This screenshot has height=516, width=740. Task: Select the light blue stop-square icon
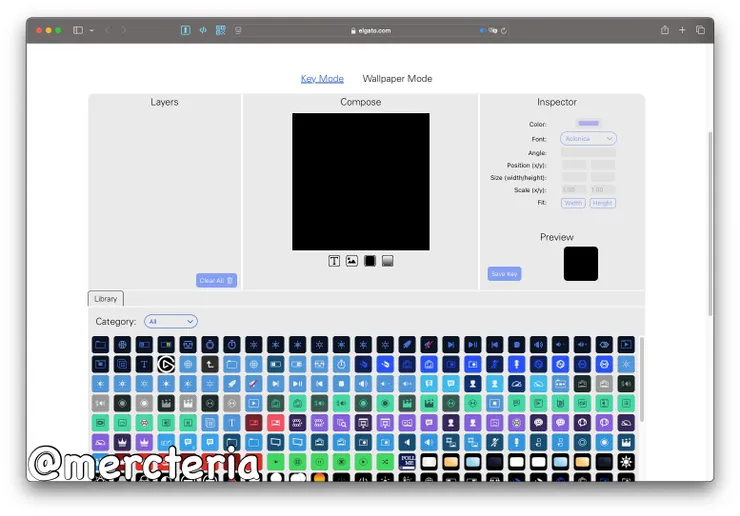click(341, 384)
